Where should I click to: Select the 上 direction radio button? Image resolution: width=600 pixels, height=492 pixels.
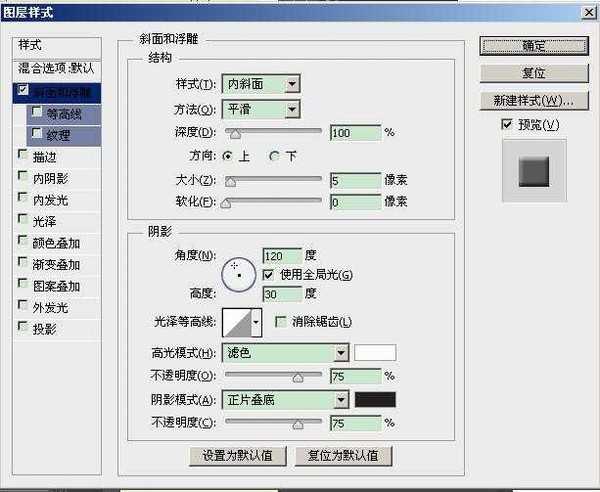[x=228, y=156]
